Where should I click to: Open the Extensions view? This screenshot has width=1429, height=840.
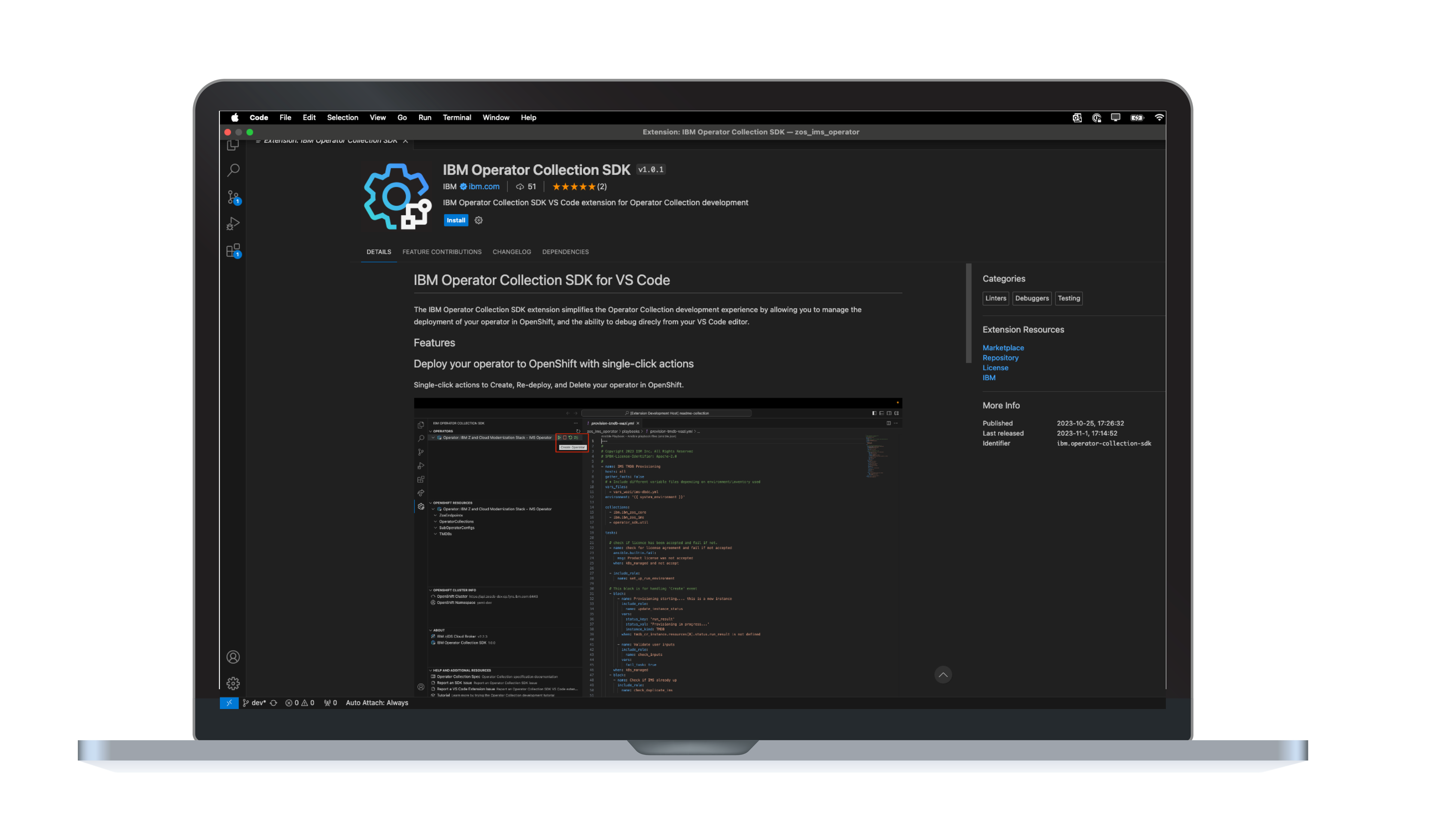tap(233, 251)
